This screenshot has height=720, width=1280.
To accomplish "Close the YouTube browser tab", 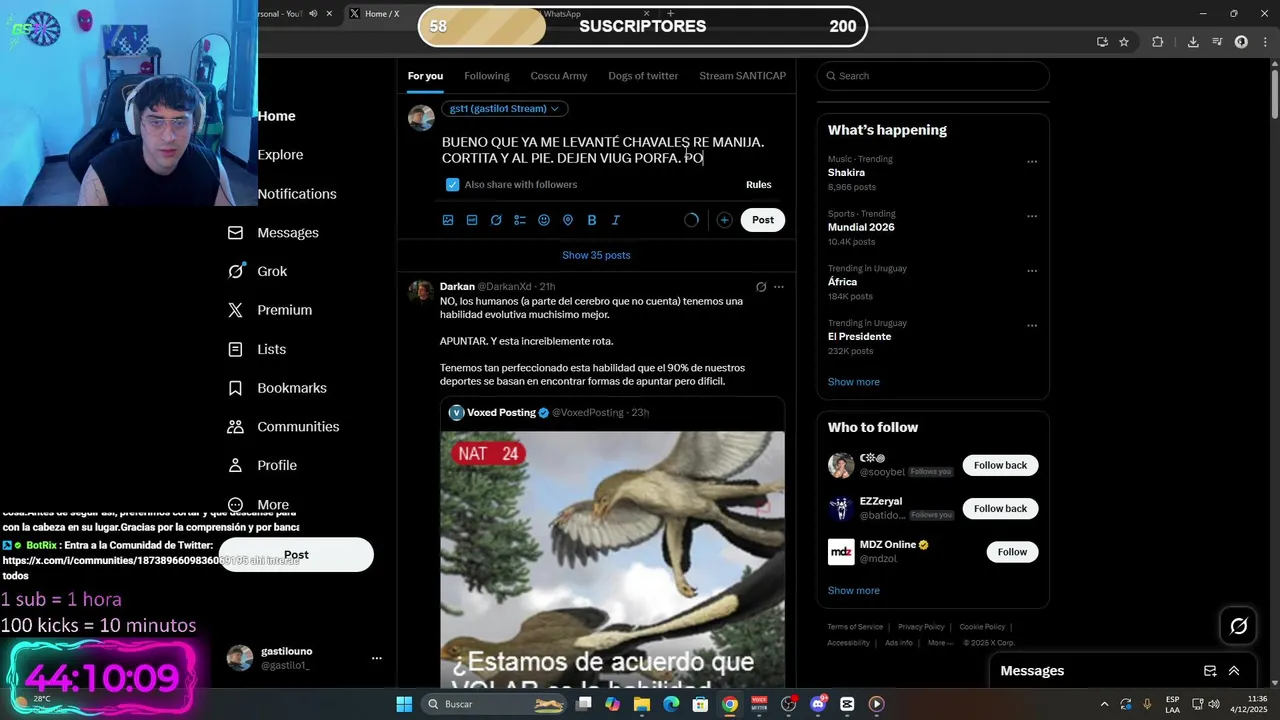I will tap(329, 14).
